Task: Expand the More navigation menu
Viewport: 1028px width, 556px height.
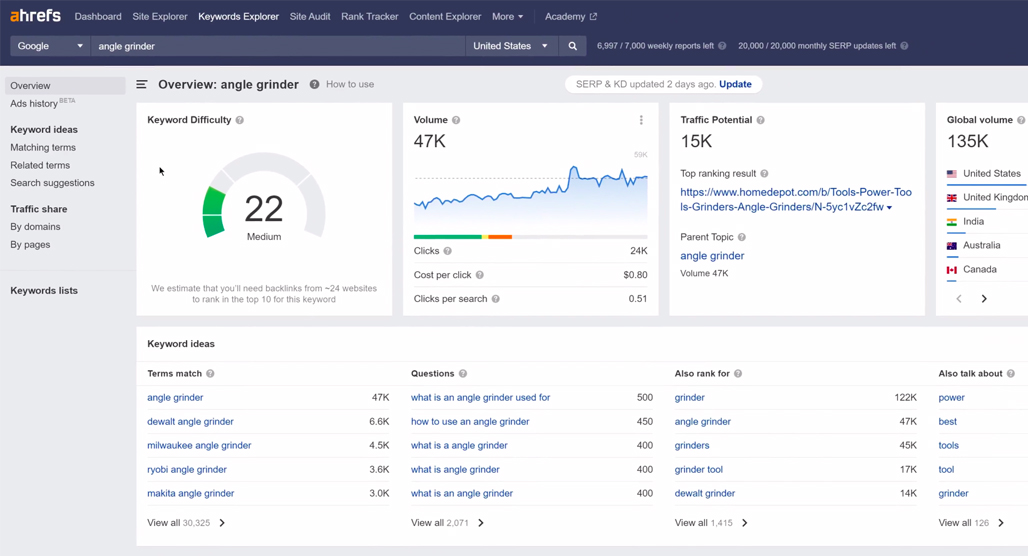Action: [x=507, y=16]
